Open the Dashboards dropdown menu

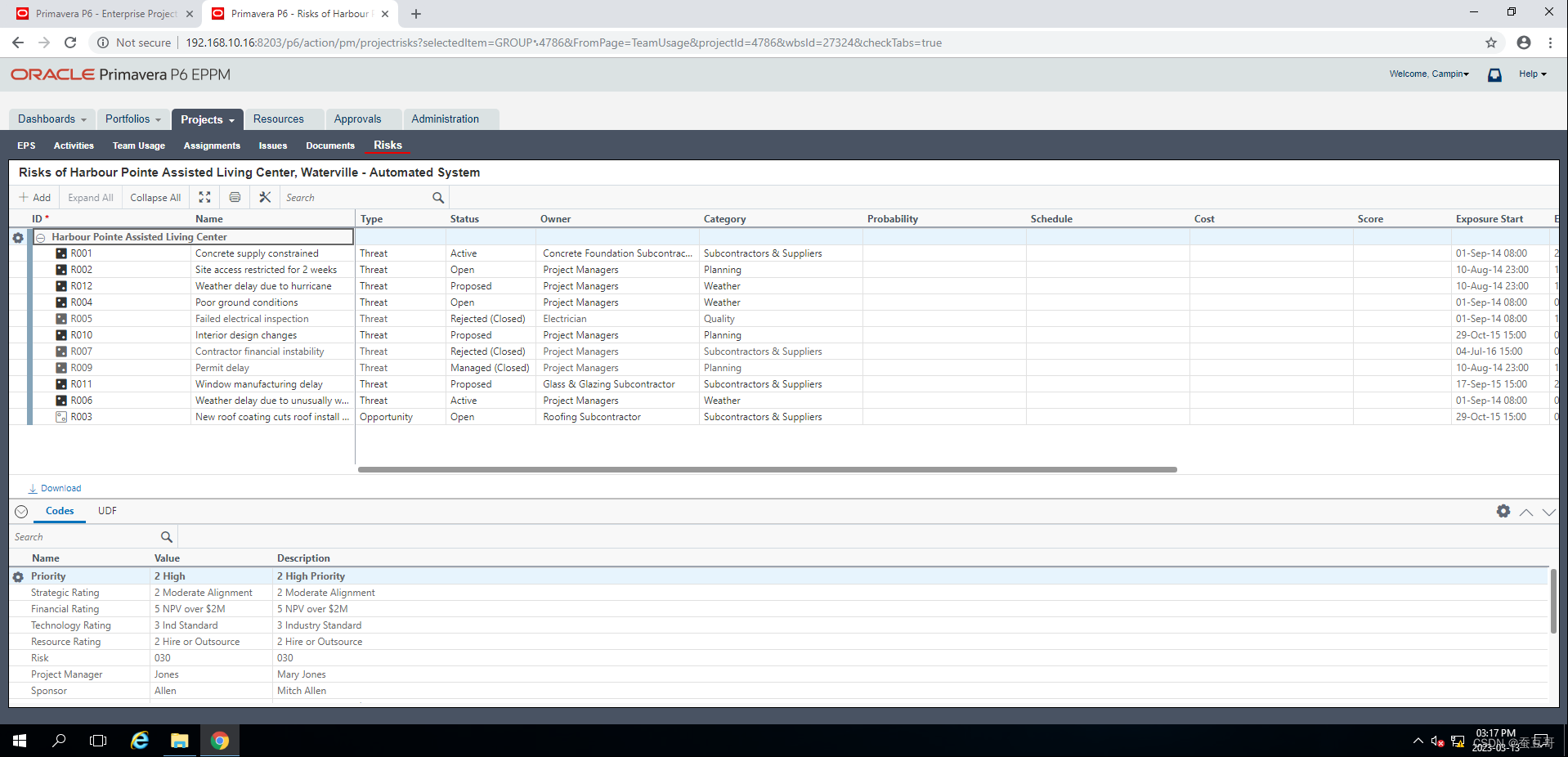click(52, 119)
